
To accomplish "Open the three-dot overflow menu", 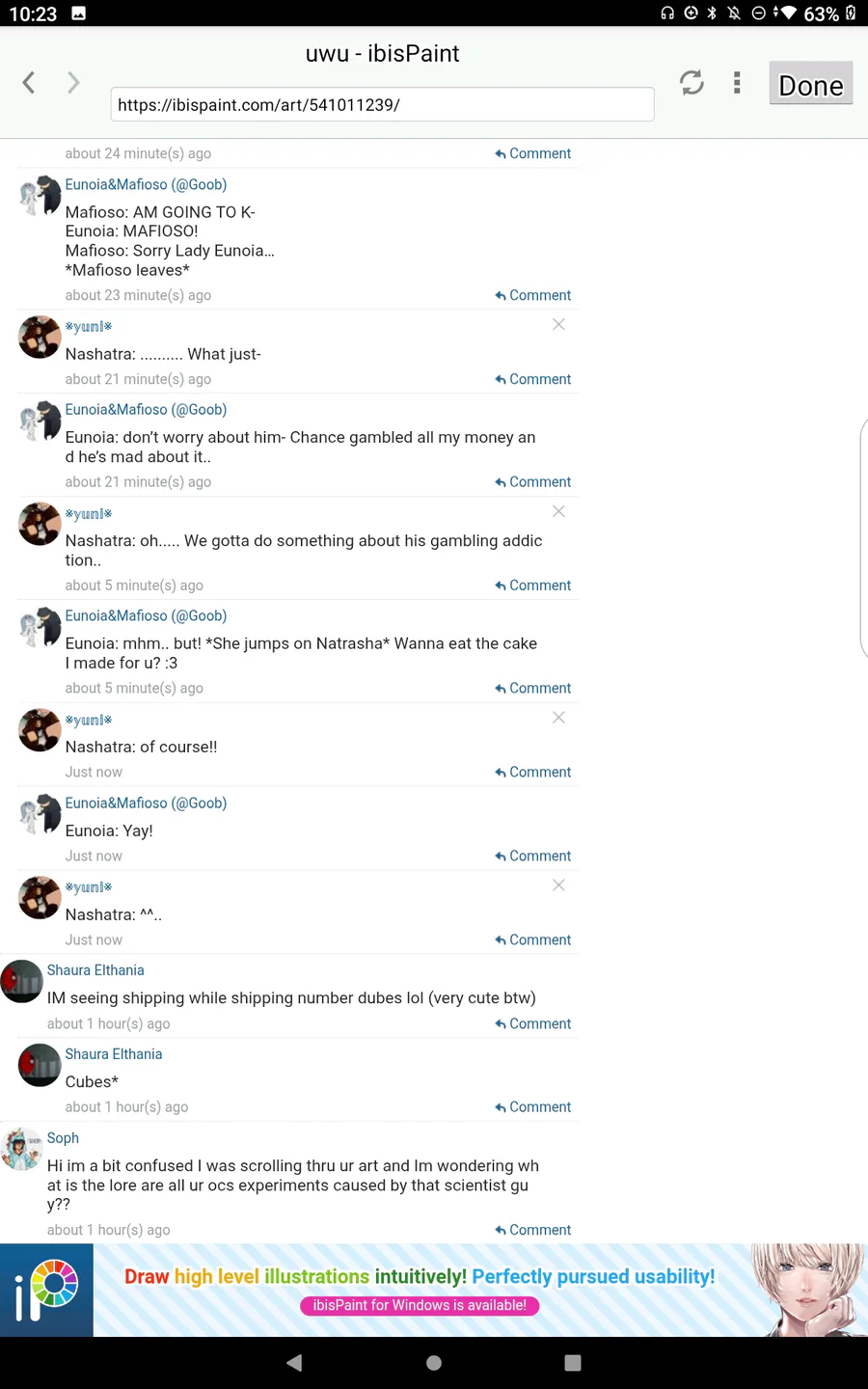I will pyautogui.click(x=737, y=83).
